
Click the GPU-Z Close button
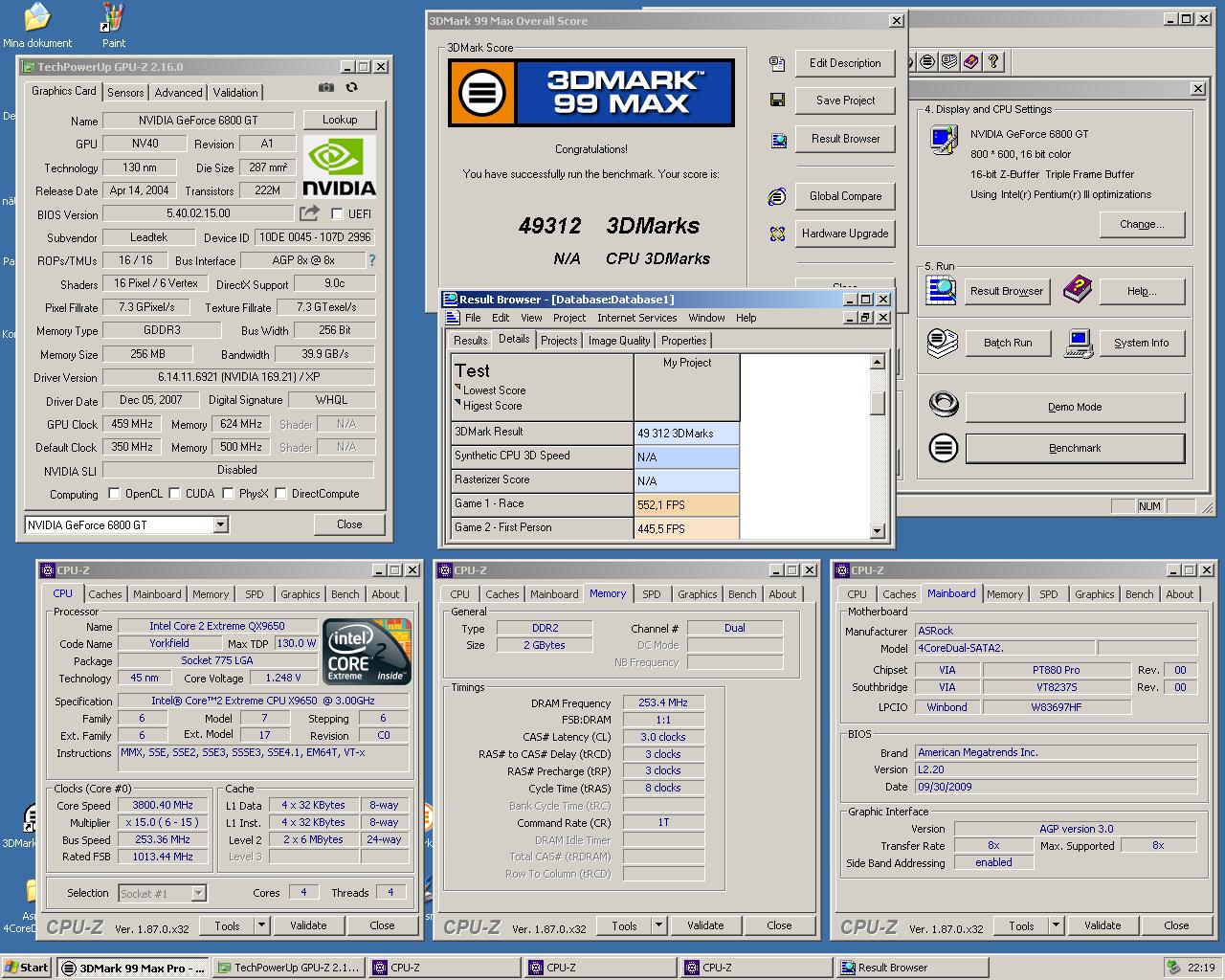click(349, 524)
